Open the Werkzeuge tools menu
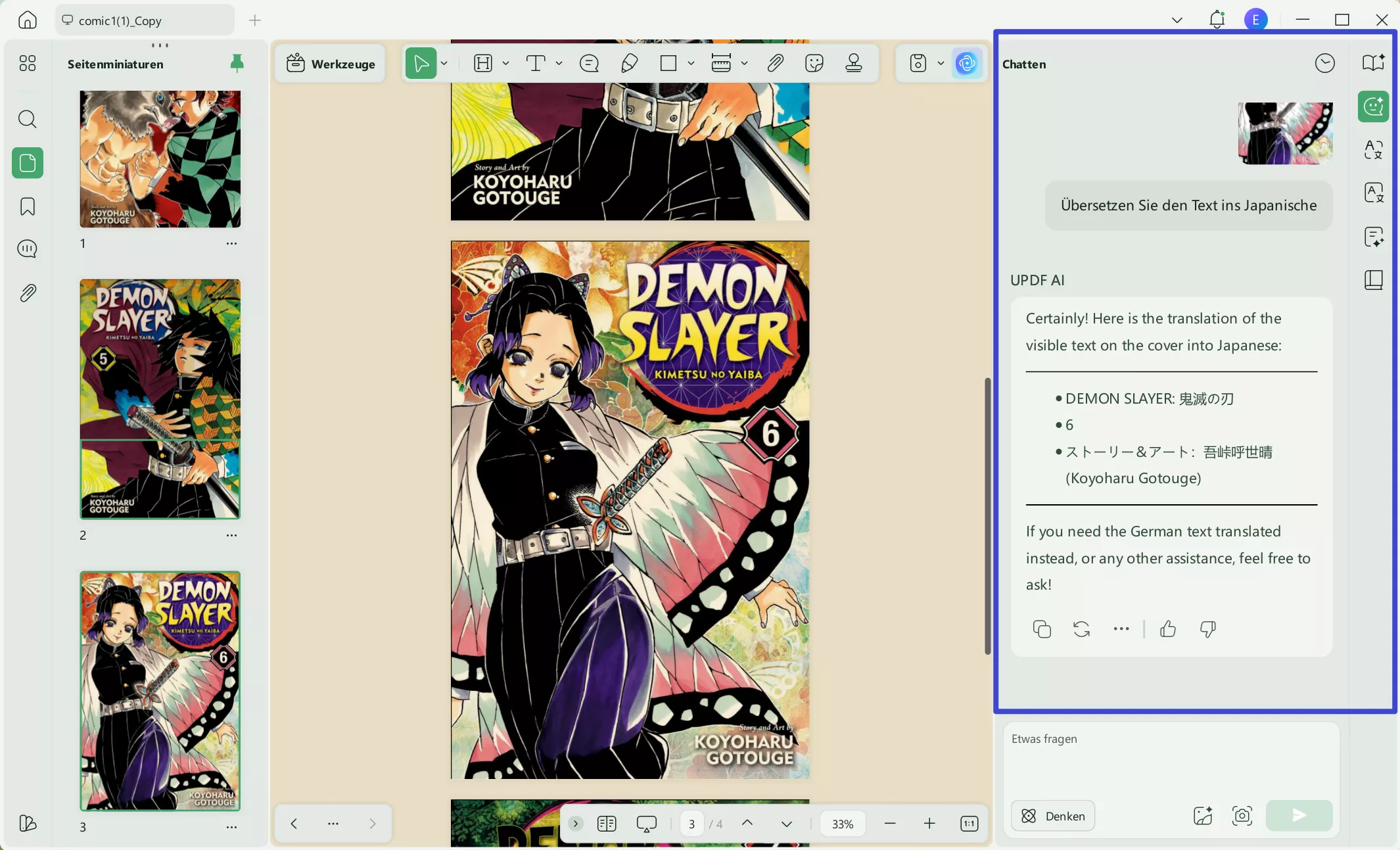Image resolution: width=1400 pixels, height=850 pixels. coord(331,64)
